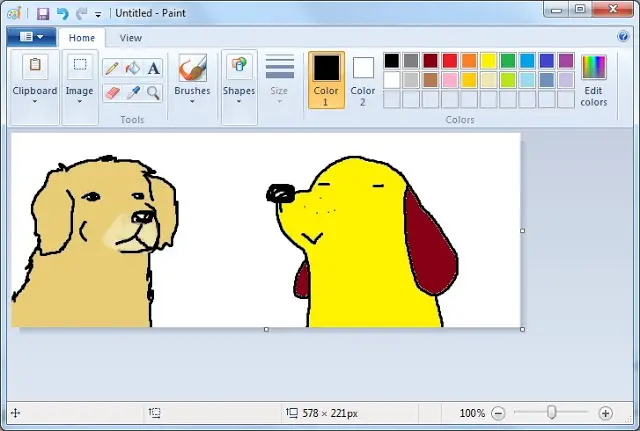
Task: Click the Undo arrow in title bar
Action: [62, 13]
